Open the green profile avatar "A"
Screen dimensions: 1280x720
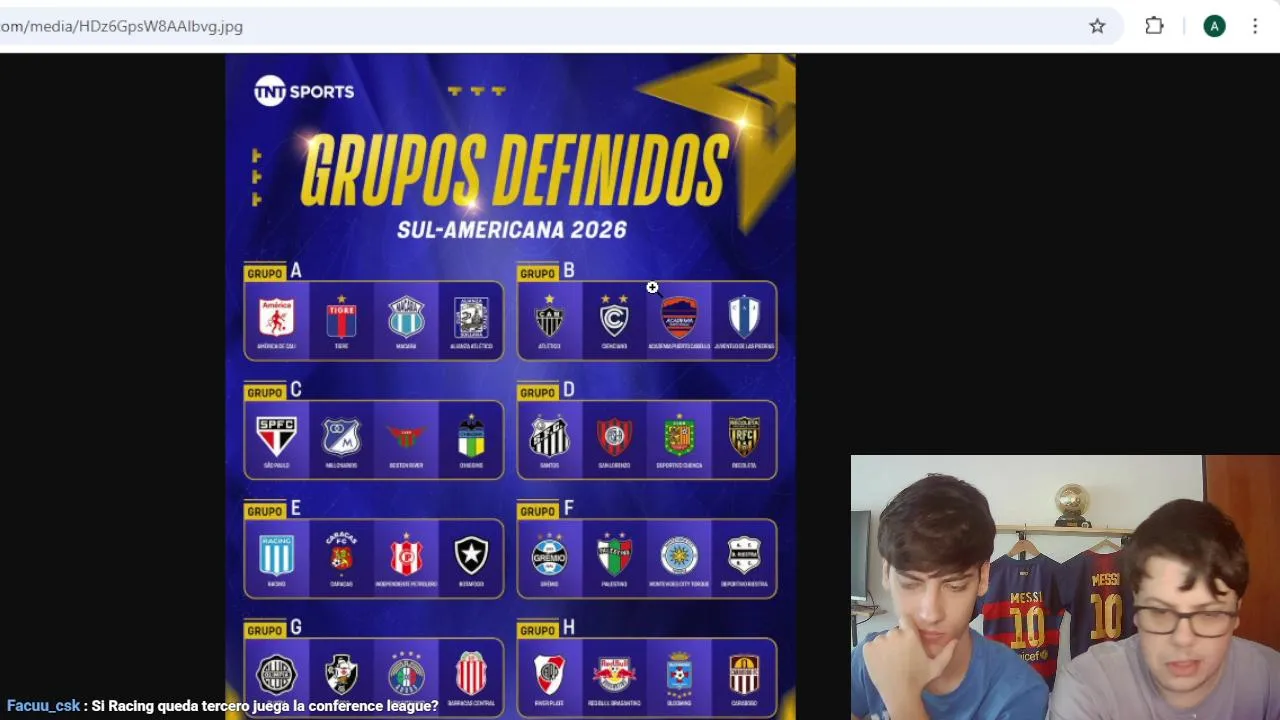[1214, 26]
